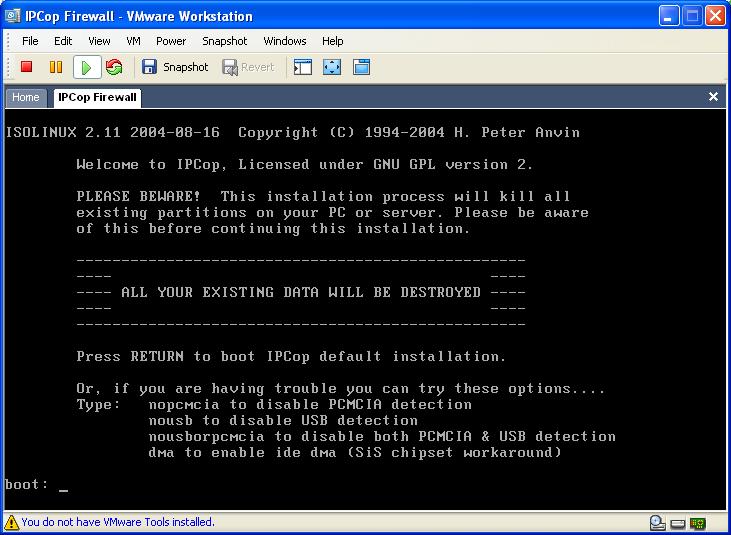
Task: Suspend the VM with the pause icon
Action: (x=56, y=67)
